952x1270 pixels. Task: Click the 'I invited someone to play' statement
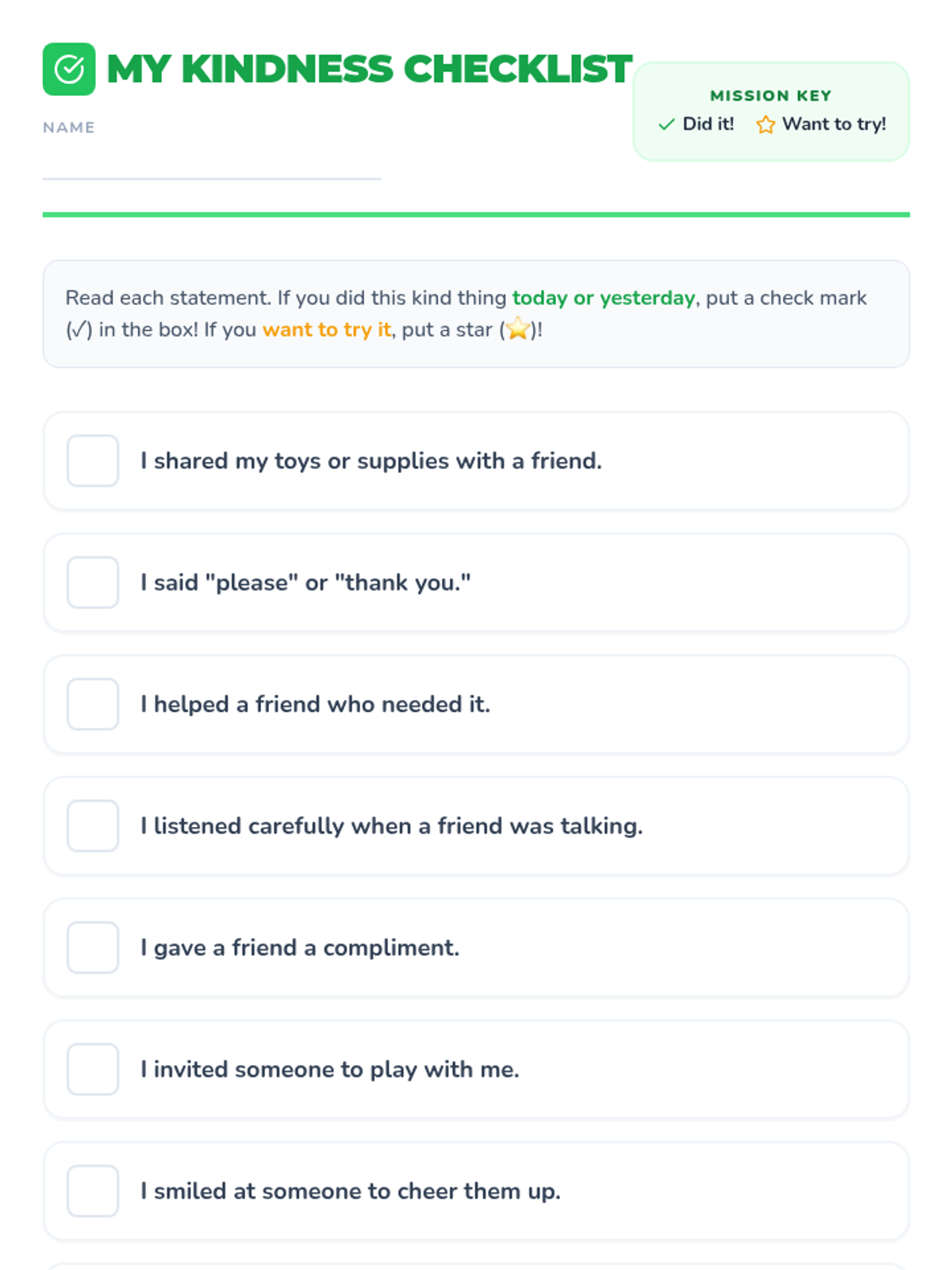330,1069
